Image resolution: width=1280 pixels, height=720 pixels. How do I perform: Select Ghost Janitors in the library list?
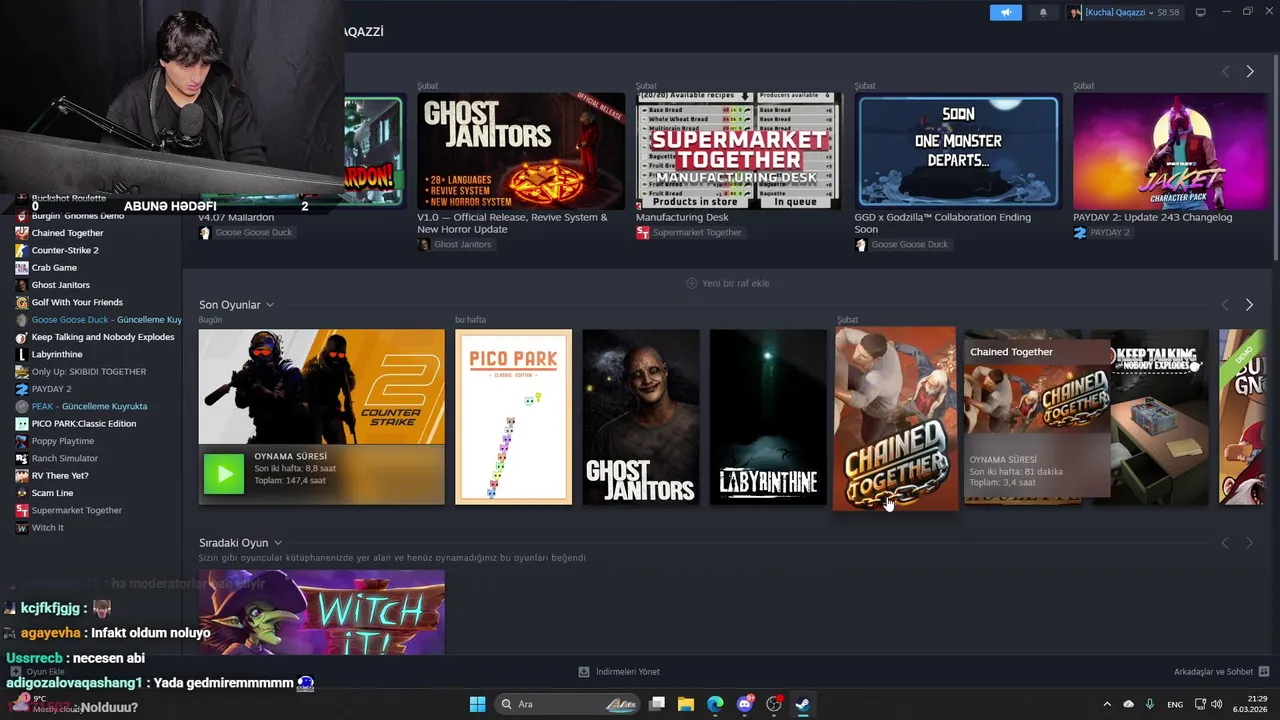[60, 285]
